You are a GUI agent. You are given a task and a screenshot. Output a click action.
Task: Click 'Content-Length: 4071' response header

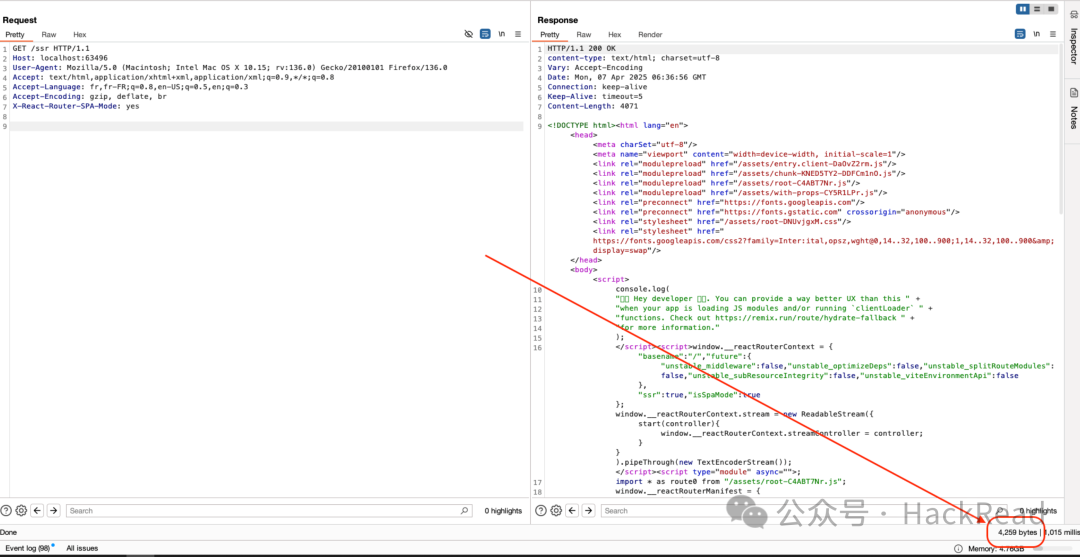[x=592, y=106]
